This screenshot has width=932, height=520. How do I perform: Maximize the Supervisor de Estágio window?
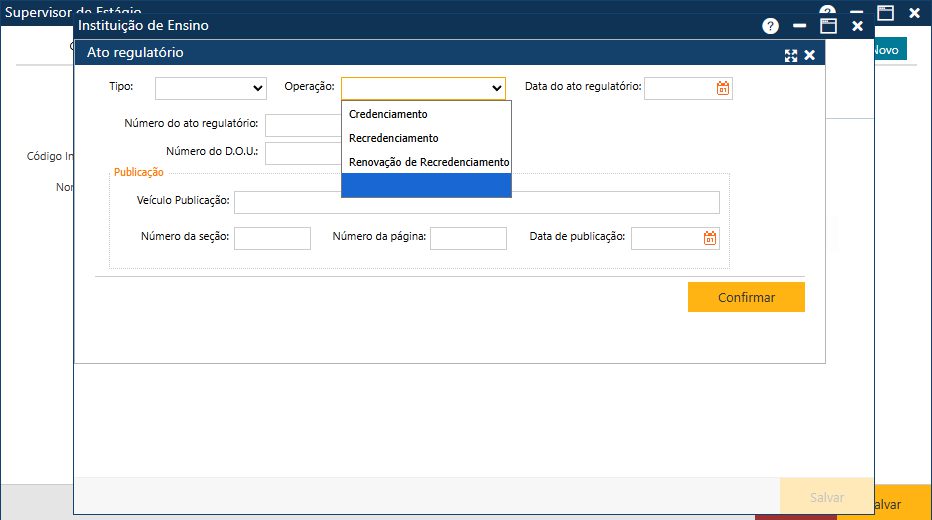886,12
